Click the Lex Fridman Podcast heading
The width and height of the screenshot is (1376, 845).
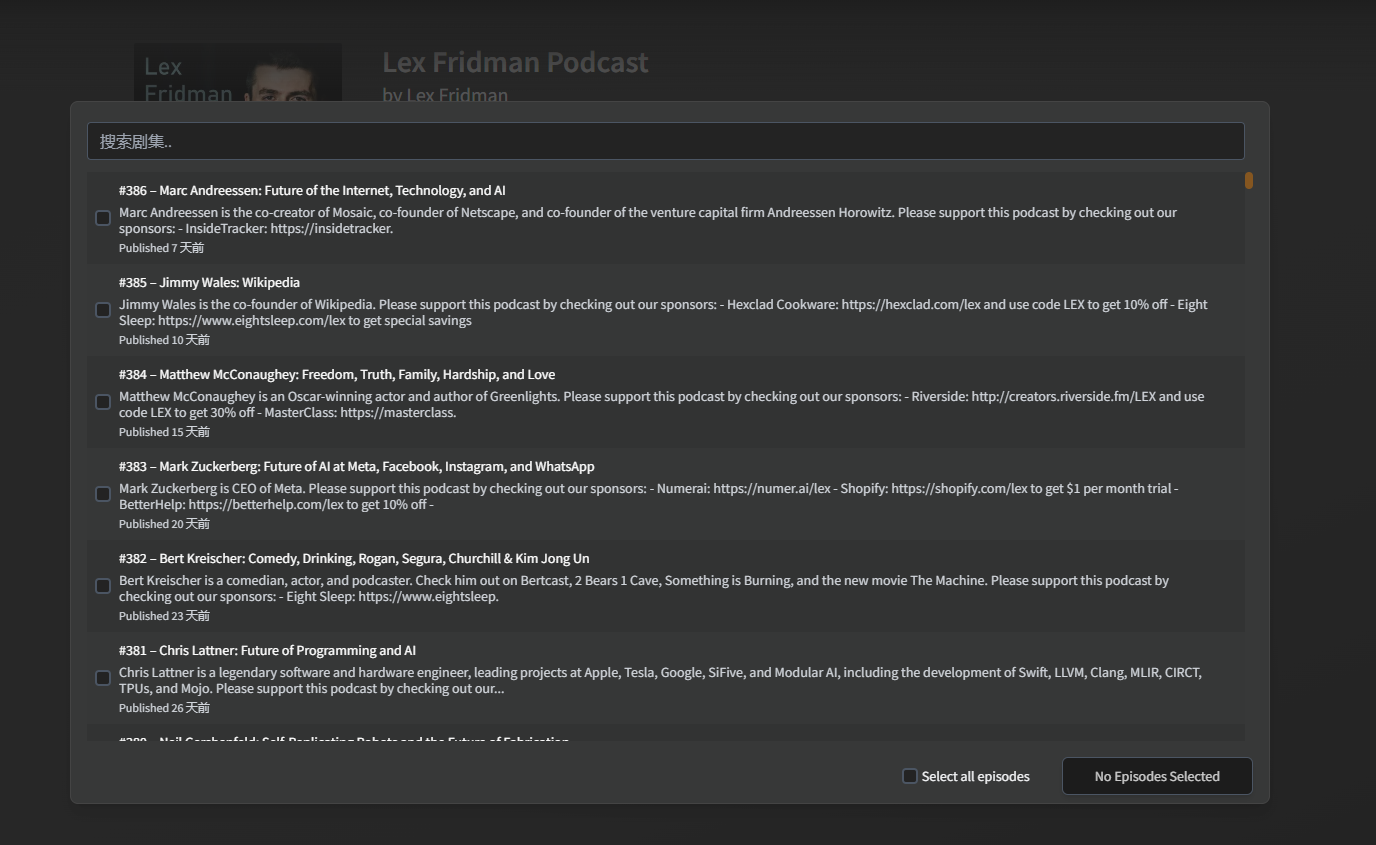(x=515, y=62)
